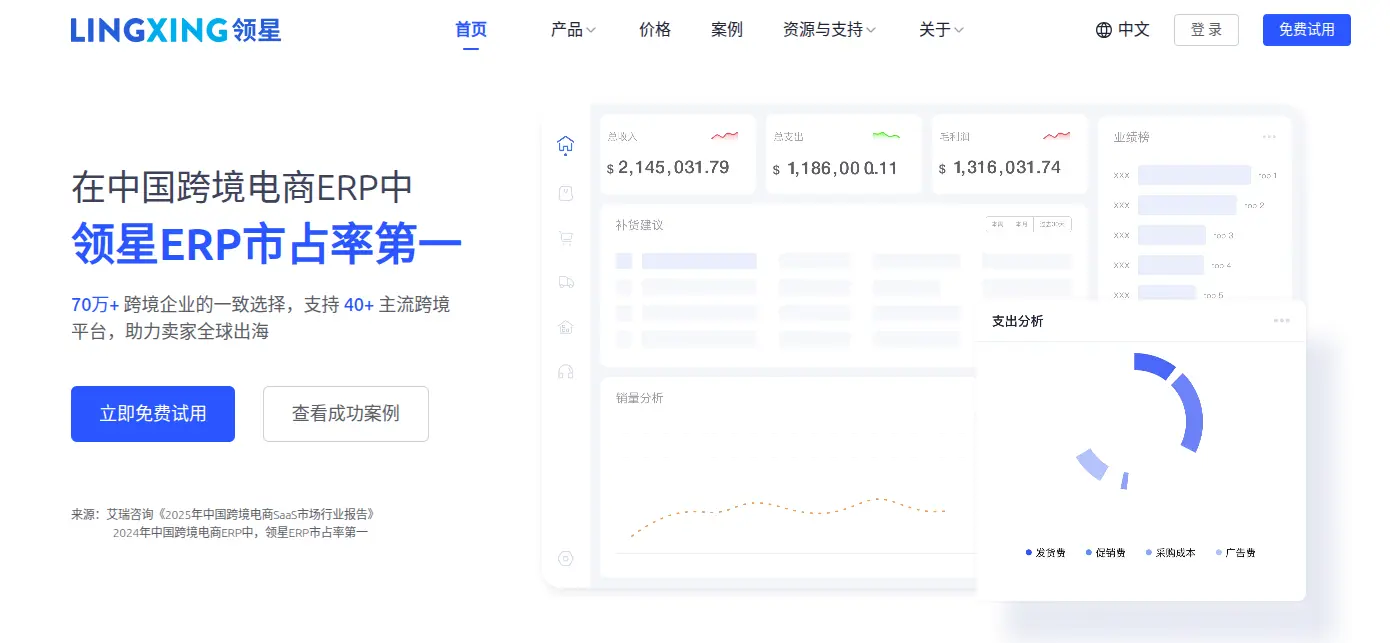Image resolution: width=1390 pixels, height=643 pixels.
Task: Select the warehouse icon in dashboard sidebar
Action: click(x=565, y=327)
